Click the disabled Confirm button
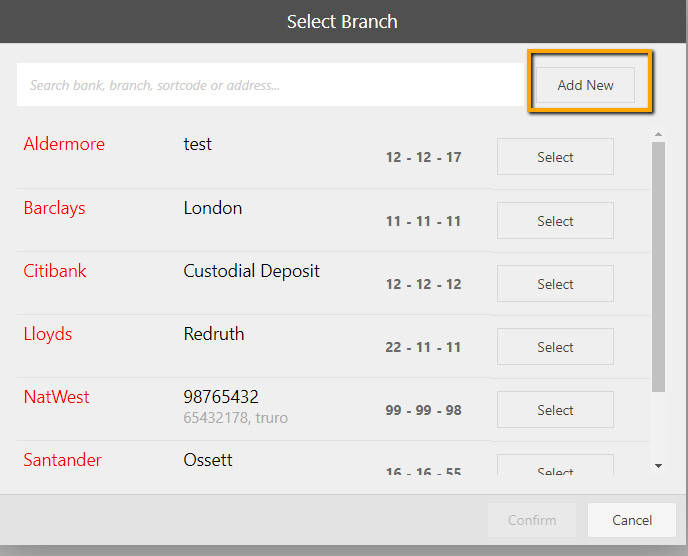The height and width of the screenshot is (556, 688). (532, 520)
